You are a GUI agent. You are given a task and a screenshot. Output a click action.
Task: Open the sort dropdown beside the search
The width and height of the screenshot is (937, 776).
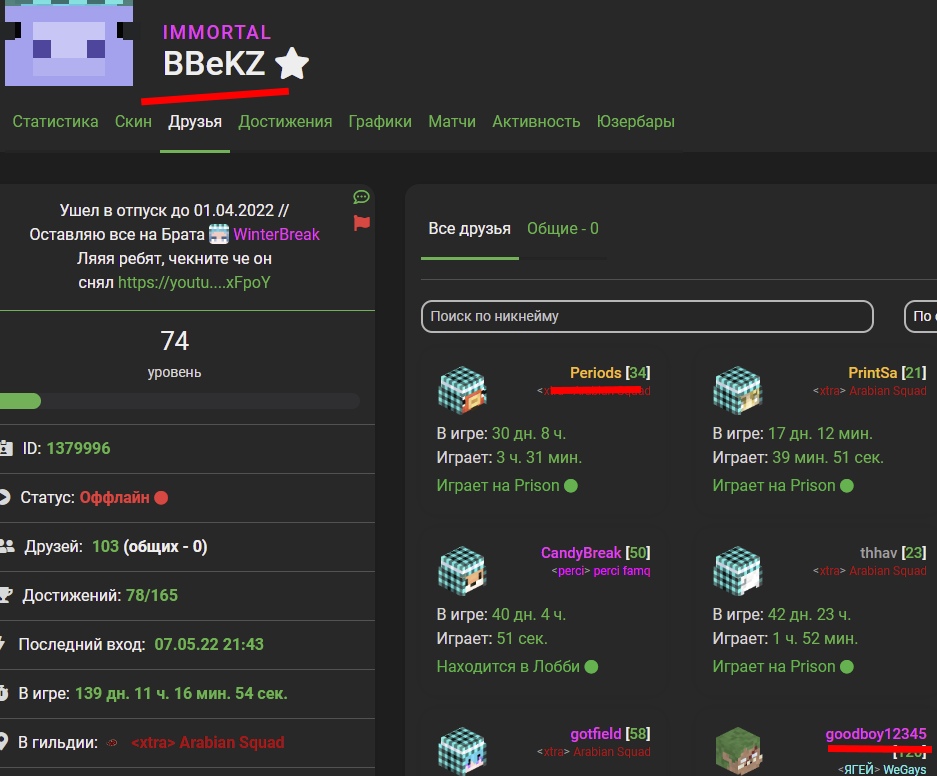click(920, 316)
